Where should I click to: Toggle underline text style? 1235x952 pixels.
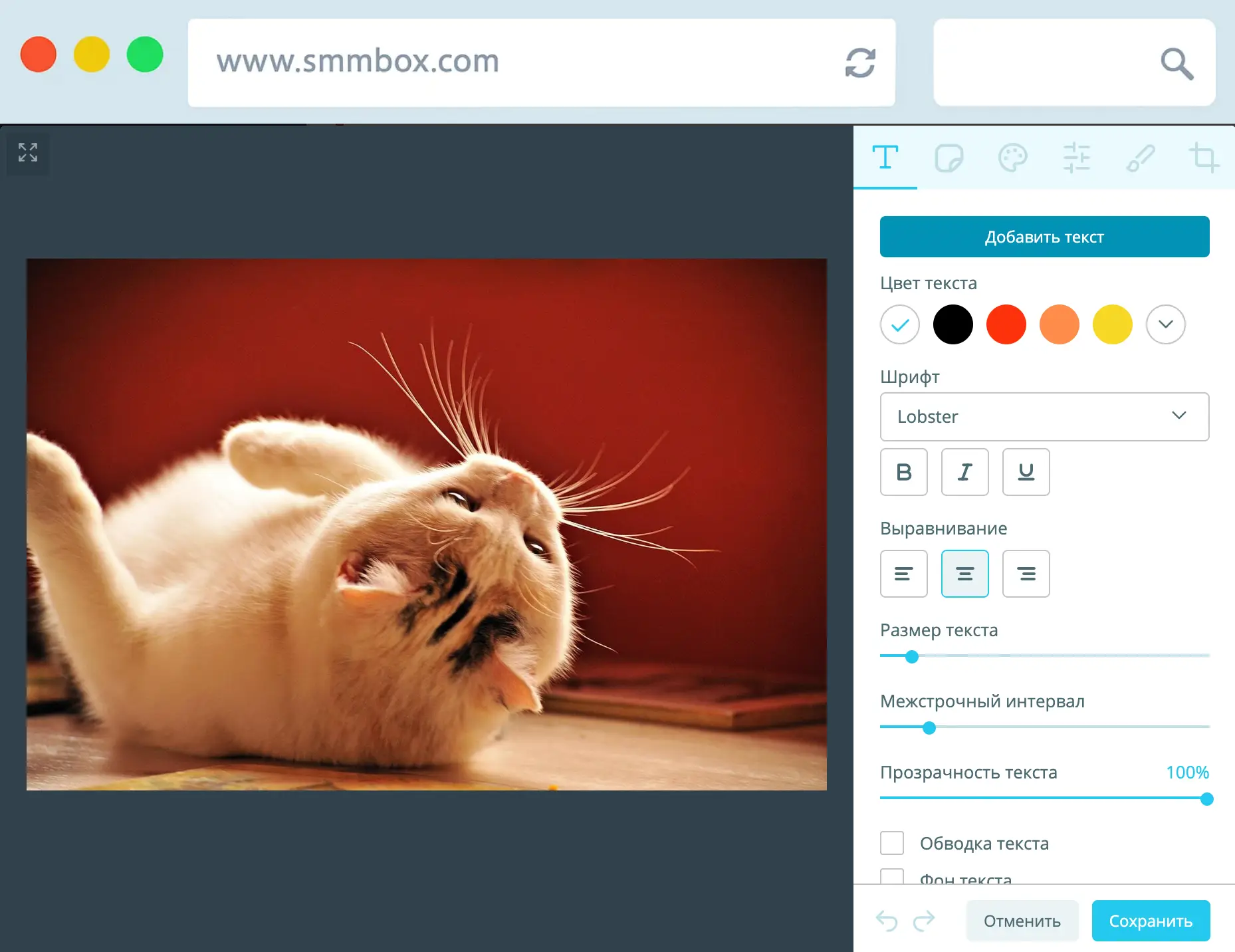(1026, 472)
